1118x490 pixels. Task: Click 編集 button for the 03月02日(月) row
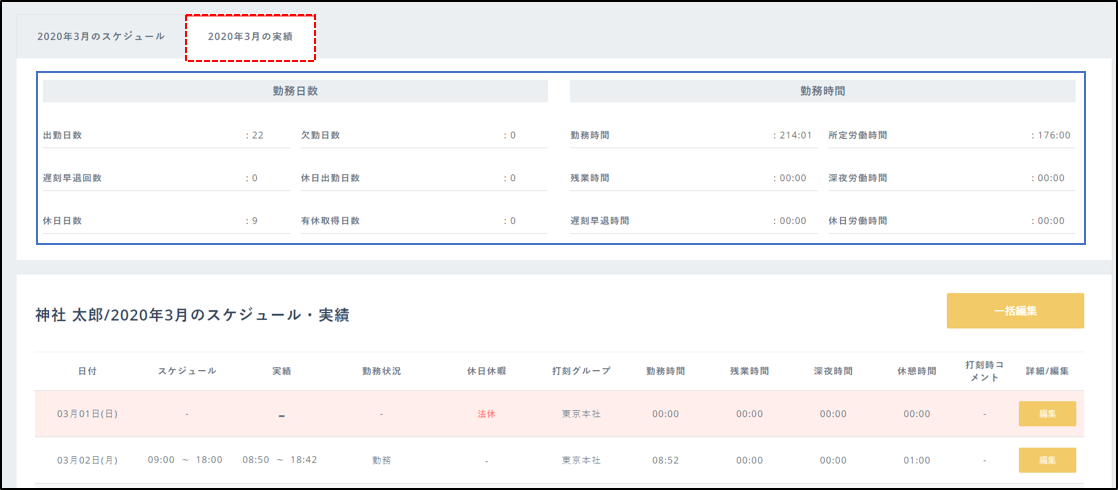(1047, 460)
